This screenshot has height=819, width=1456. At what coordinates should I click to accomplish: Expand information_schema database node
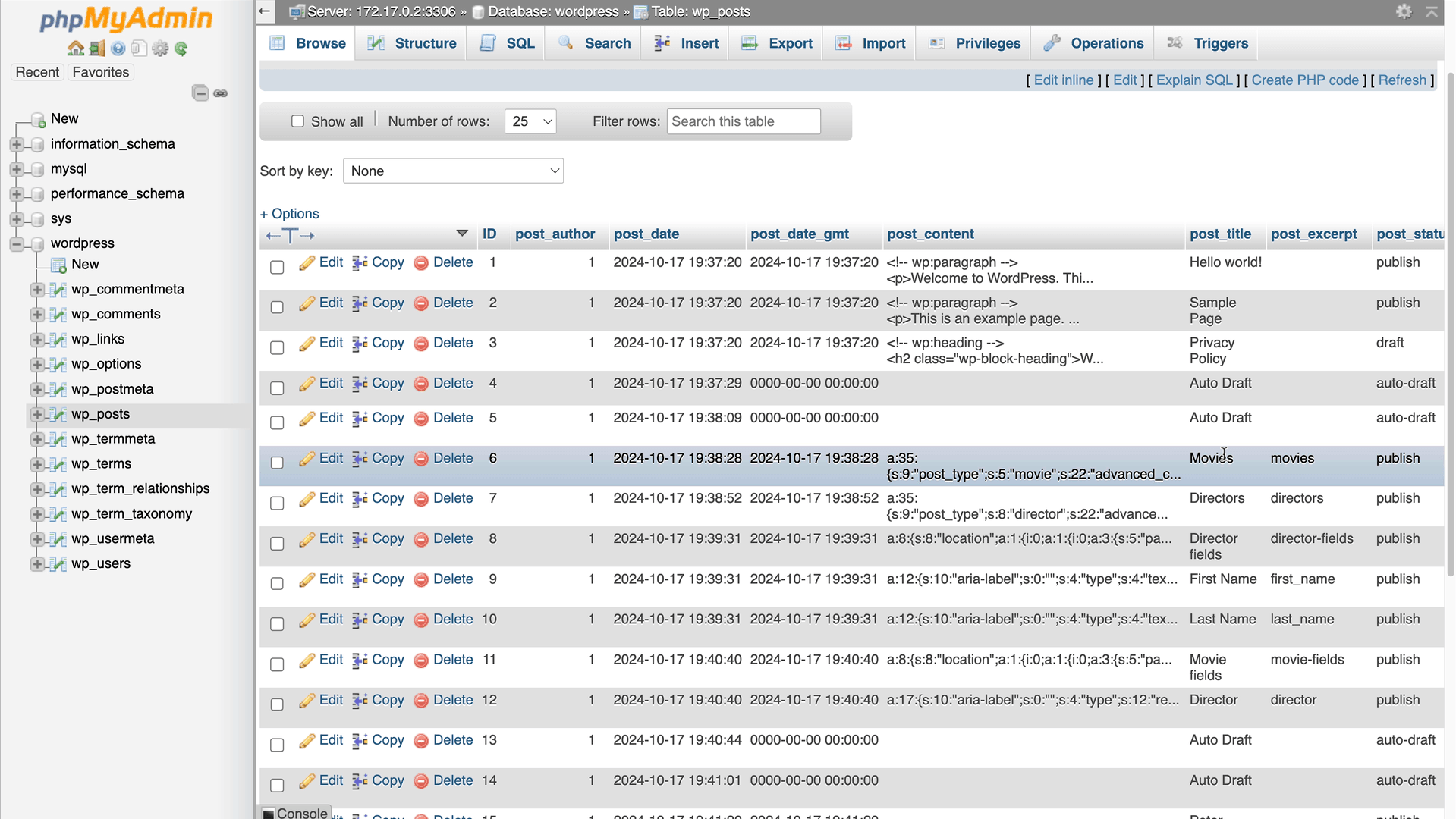coord(17,144)
